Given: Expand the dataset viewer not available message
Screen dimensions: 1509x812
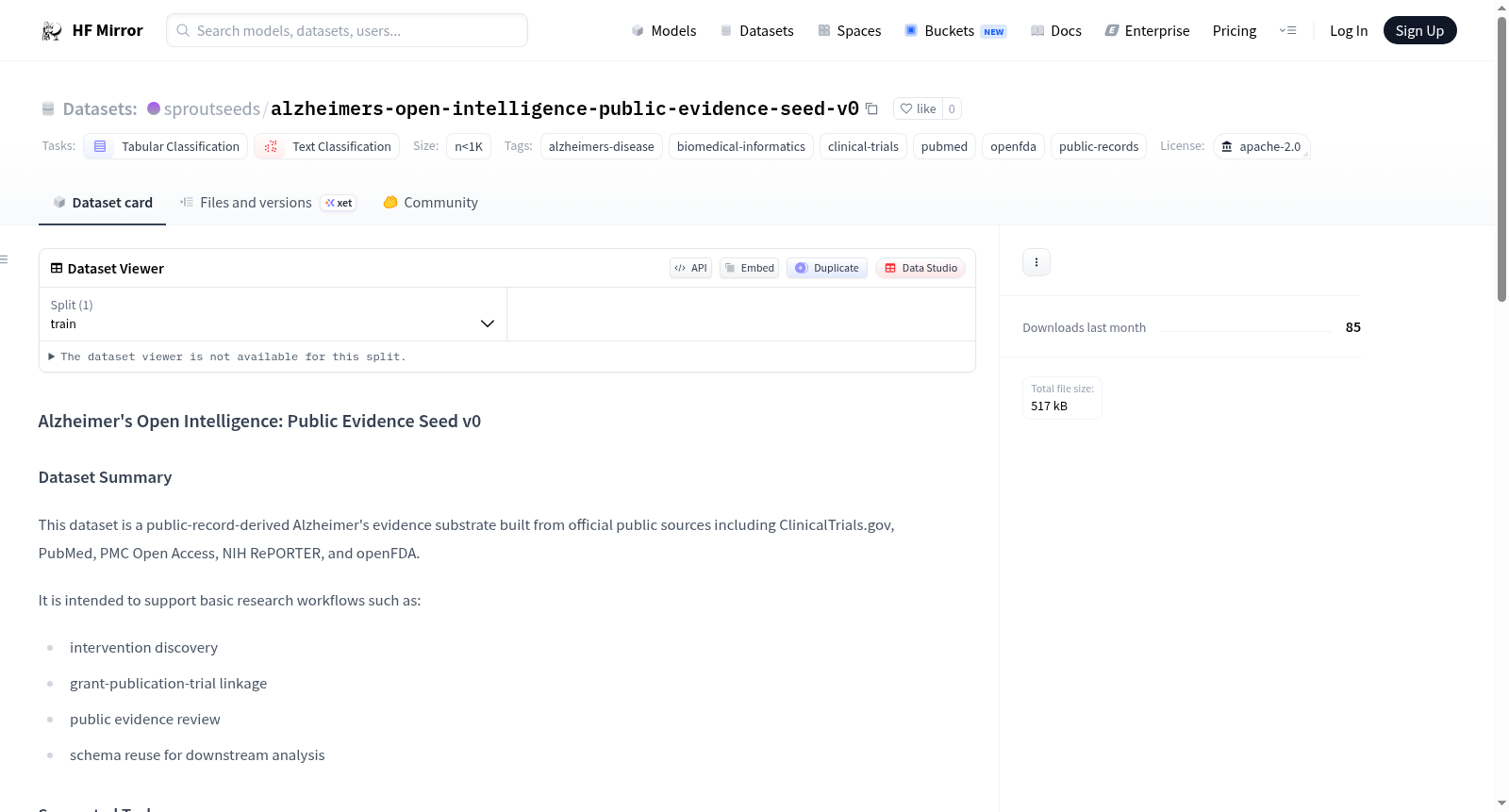Looking at the screenshot, I should click(x=227, y=356).
